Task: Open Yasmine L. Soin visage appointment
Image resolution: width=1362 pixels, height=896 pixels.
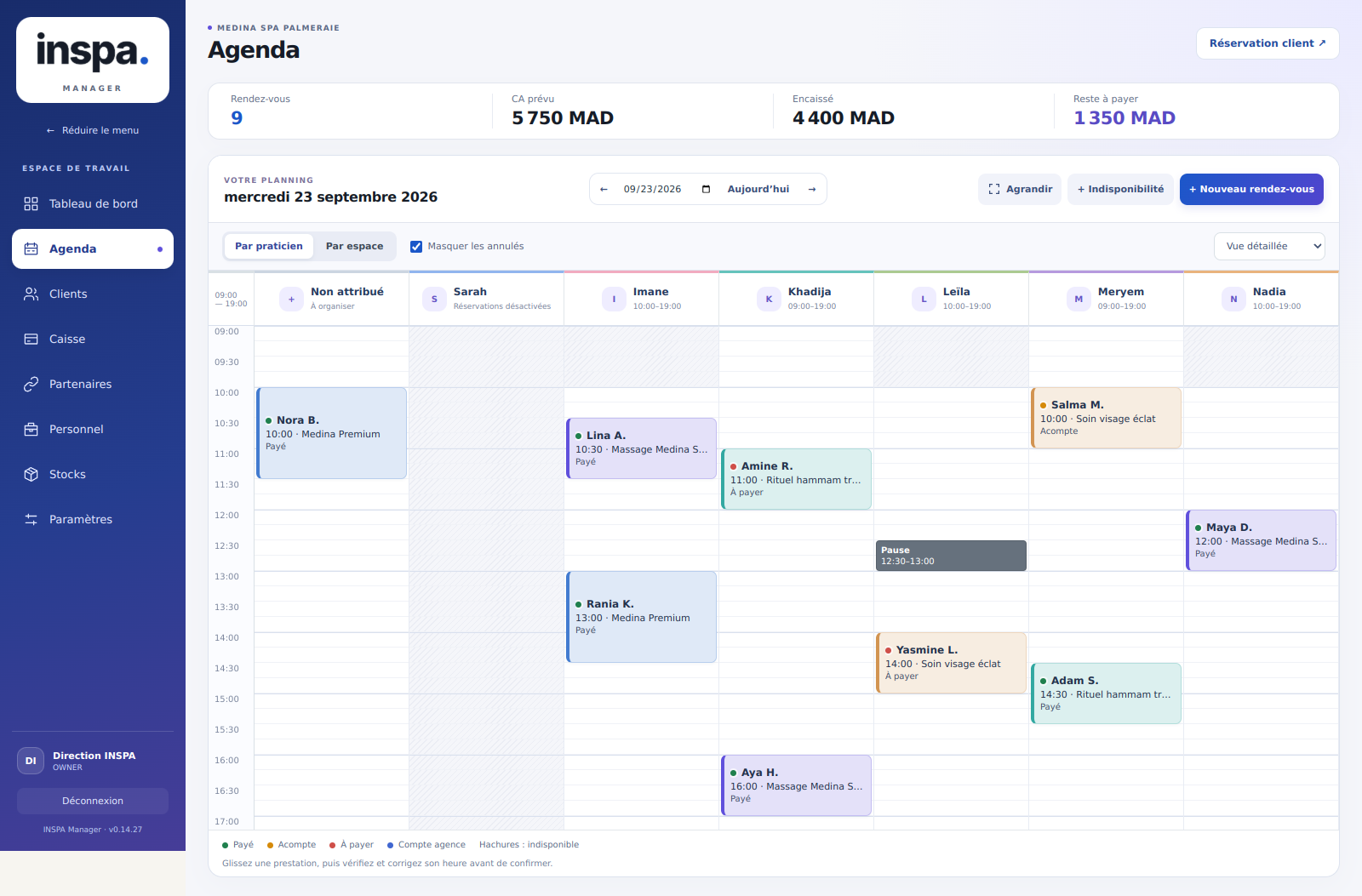Action: coord(951,663)
